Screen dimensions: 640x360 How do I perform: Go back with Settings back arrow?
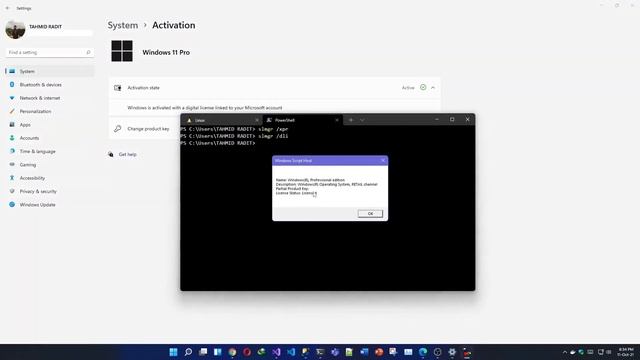coord(8,8)
